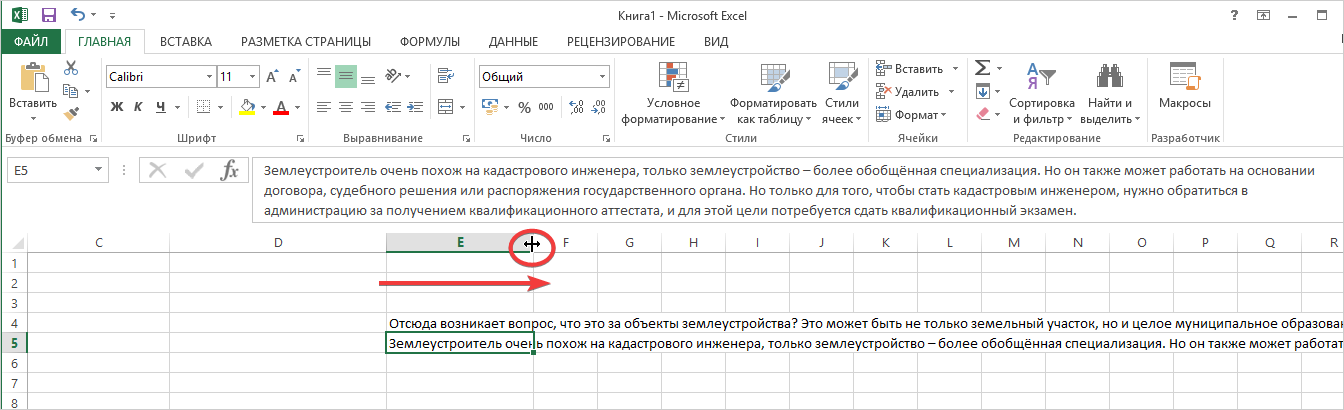Open the Calibri font name dropdown
The height and width of the screenshot is (410, 1344).
[x=209, y=77]
